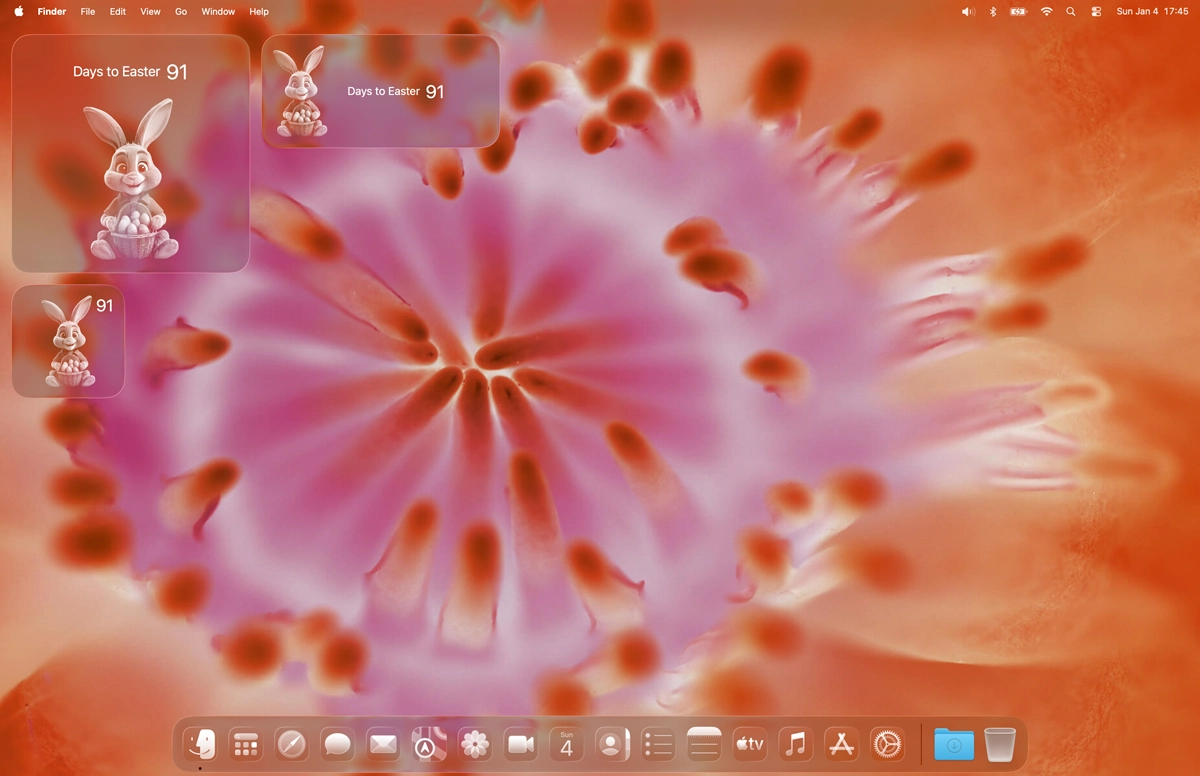
Task: Open Maps from the Dock
Action: 428,744
